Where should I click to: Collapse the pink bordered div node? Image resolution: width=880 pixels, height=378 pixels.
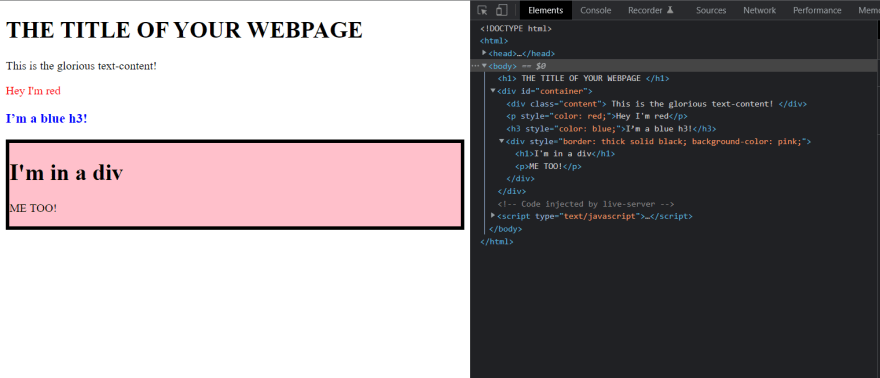pyautogui.click(x=502, y=141)
